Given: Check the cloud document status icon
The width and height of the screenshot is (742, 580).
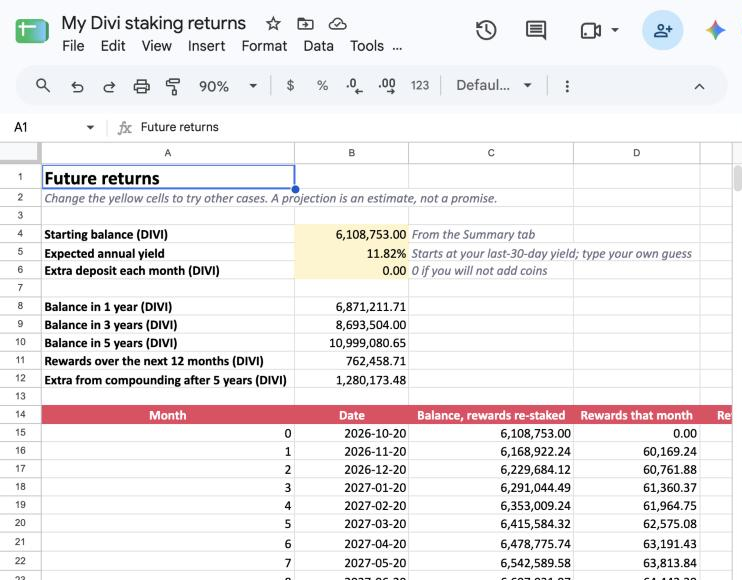Looking at the screenshot, I should click(337, 23).
